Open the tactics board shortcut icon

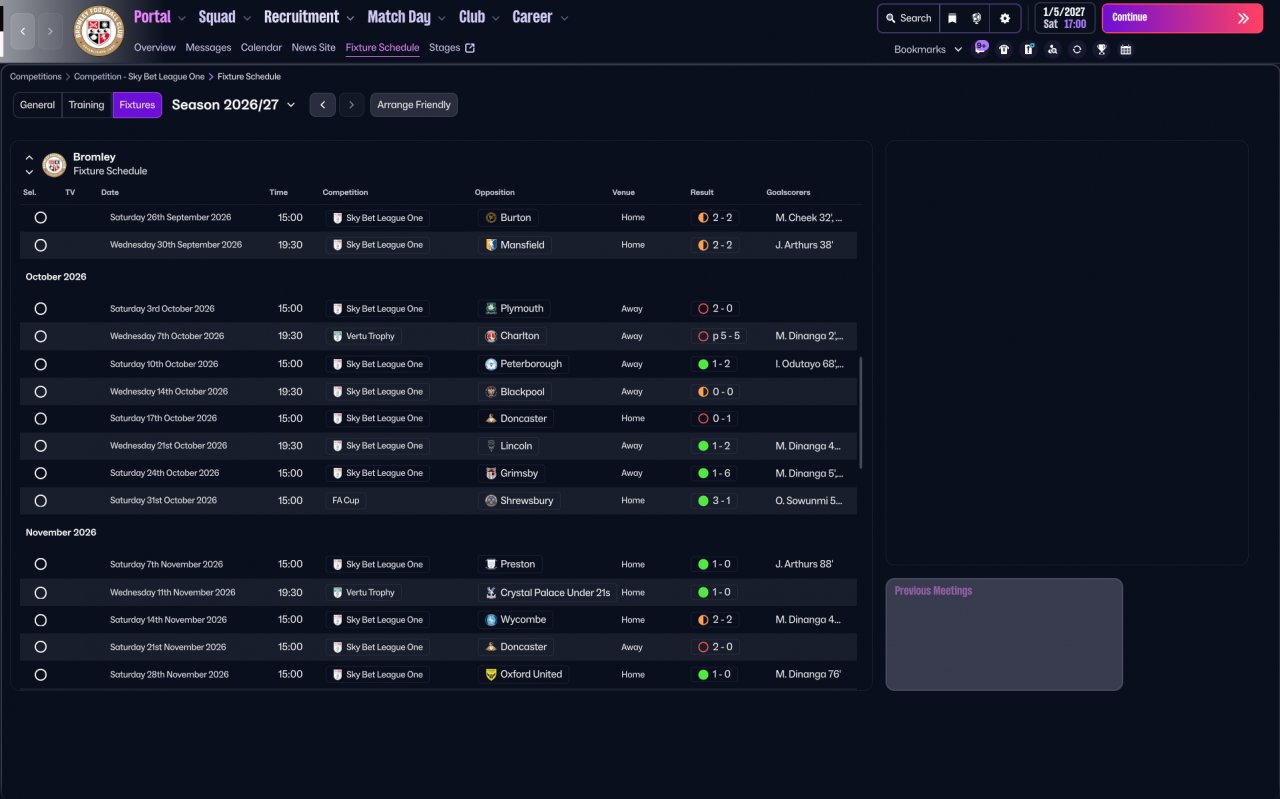click(x=1028, y=49)
